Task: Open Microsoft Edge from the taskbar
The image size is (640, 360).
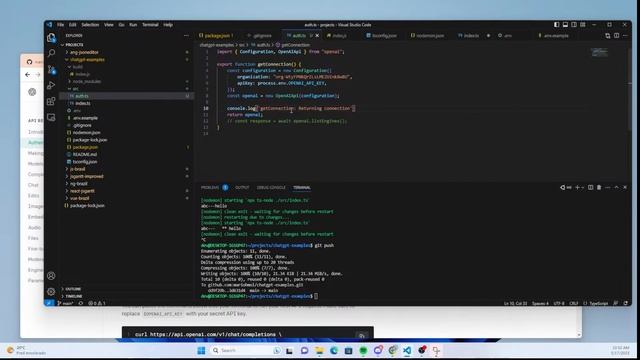Action: click(x=334, y=350)
